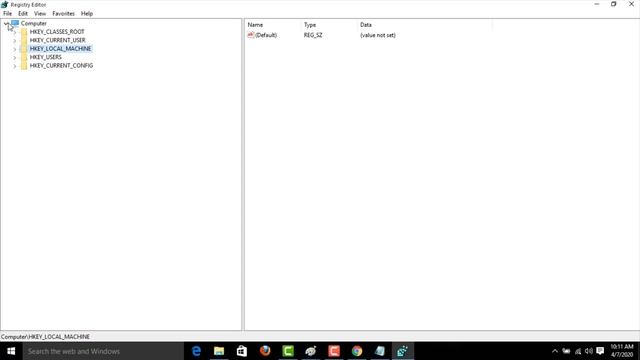Click the battery tray icon
Viewport: 640px width, 360px height.
[x=566, y=351]
